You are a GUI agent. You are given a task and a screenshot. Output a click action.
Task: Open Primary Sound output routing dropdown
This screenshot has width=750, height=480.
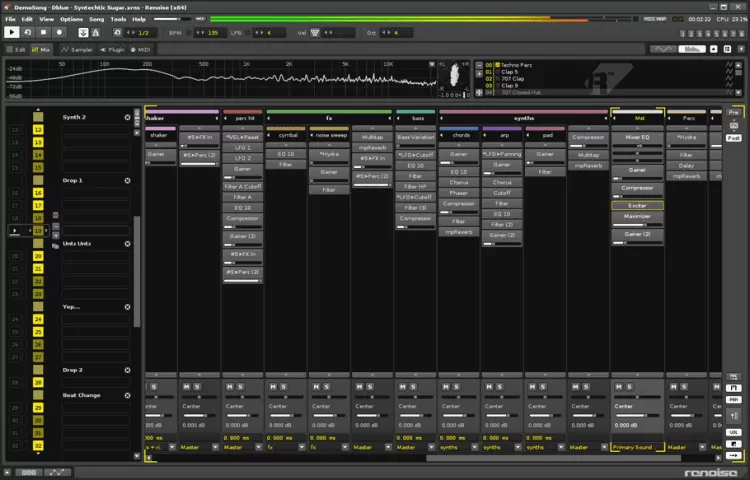point(636,447)
